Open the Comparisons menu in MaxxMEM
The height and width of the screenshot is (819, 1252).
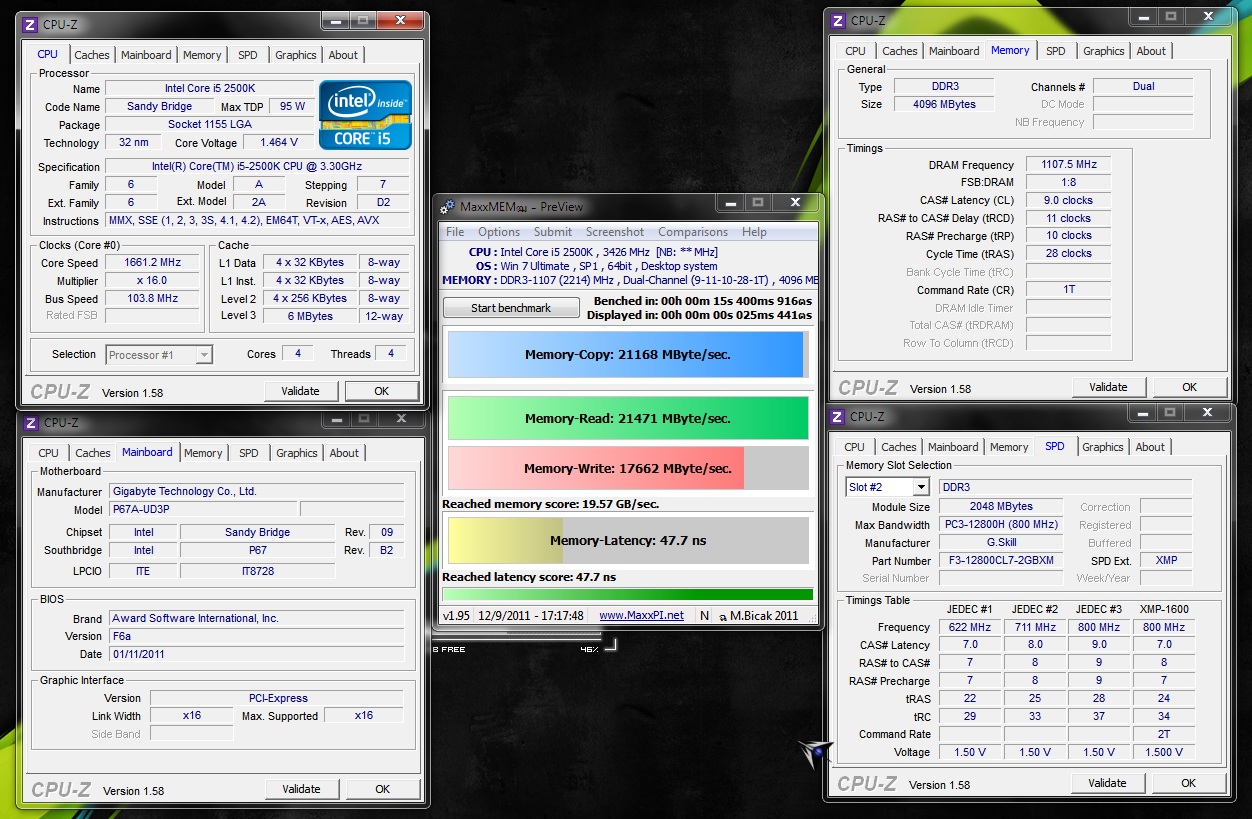[x=693, y=232]
